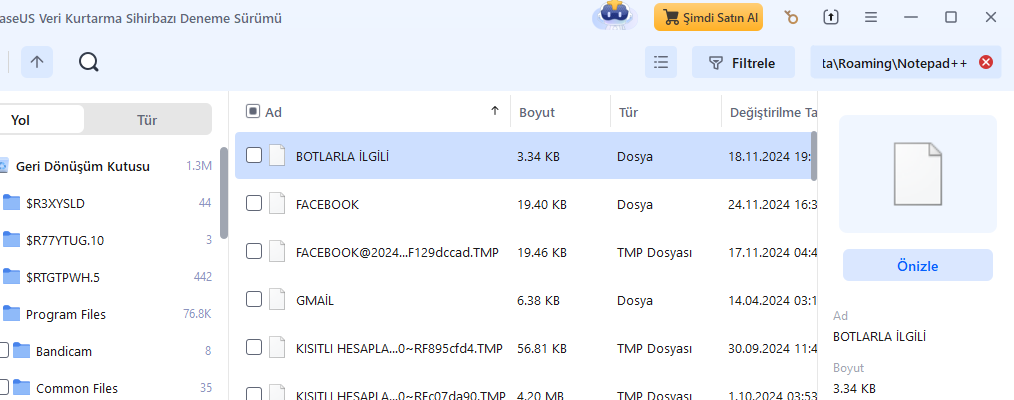Screen dimensions: 1014x400
Task: Click the 6.38 KB size cell
Action: (539, 300)
